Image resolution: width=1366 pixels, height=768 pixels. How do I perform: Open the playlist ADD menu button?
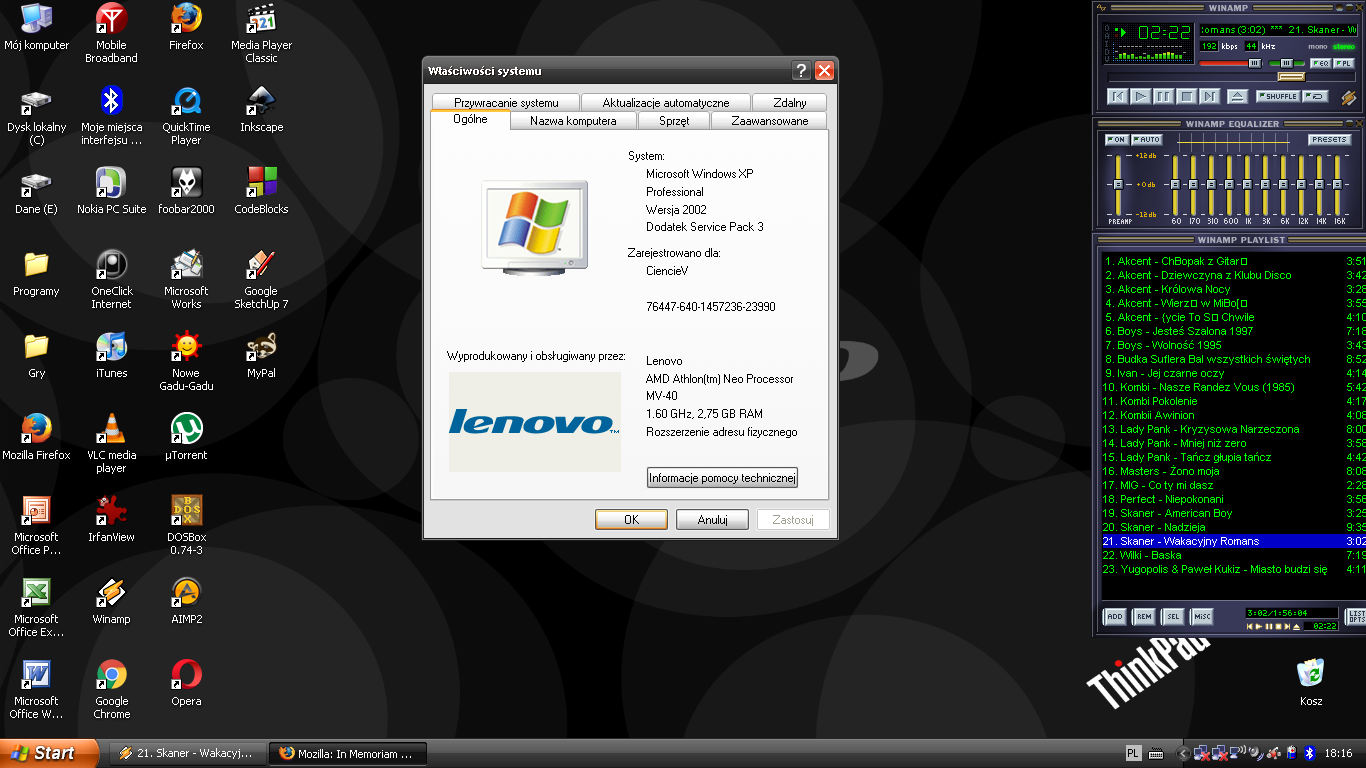tap(1115, 617)
